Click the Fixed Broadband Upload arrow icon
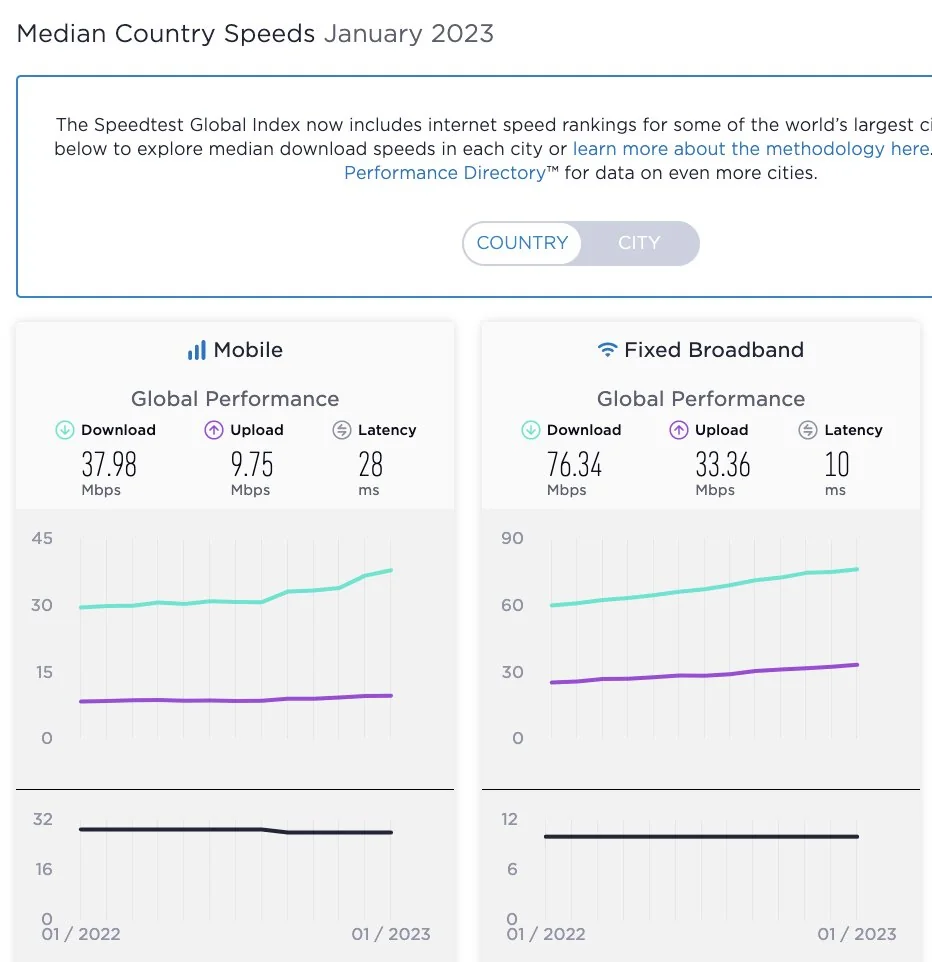 679,430
